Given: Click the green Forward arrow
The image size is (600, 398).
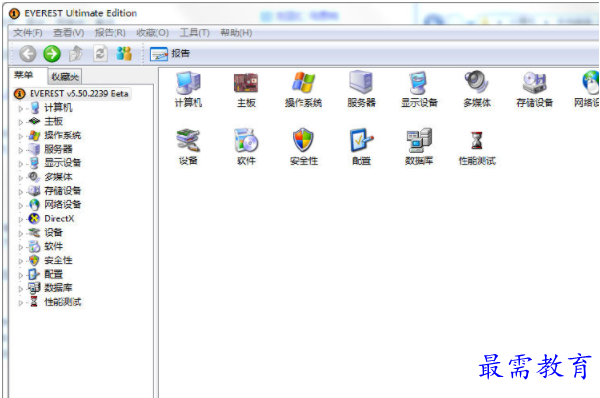Looking at the screenshot, I should click(52, 54).
